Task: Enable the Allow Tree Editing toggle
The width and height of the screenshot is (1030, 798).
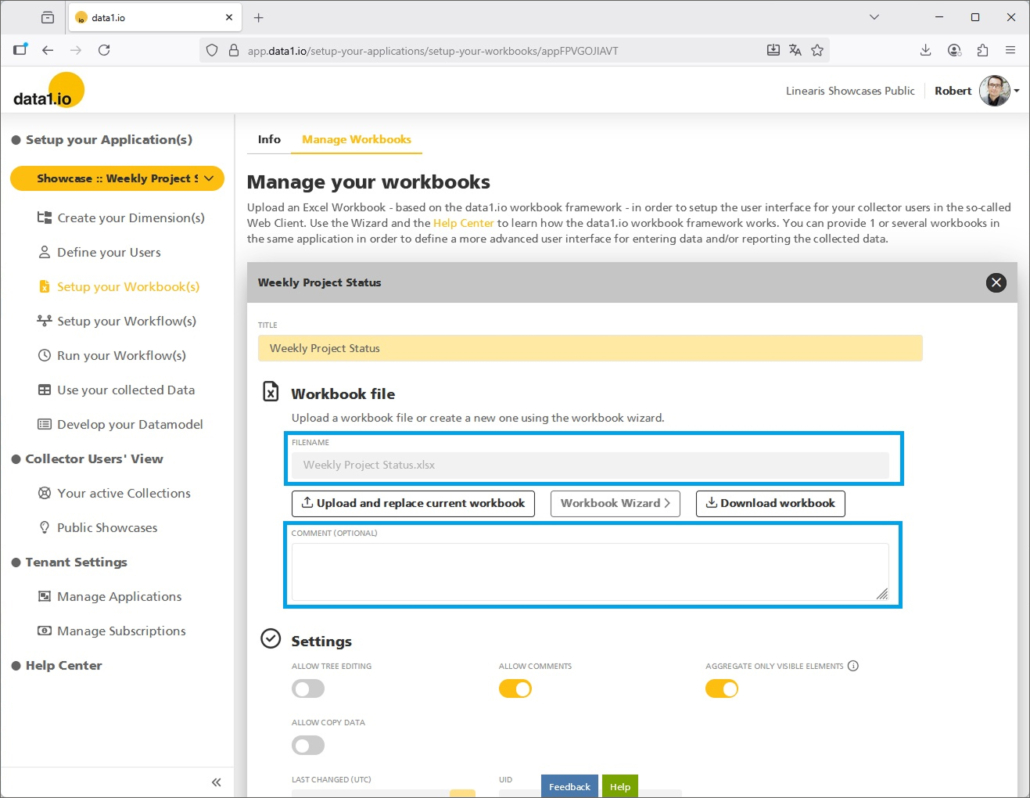Action: click(308, 688)
